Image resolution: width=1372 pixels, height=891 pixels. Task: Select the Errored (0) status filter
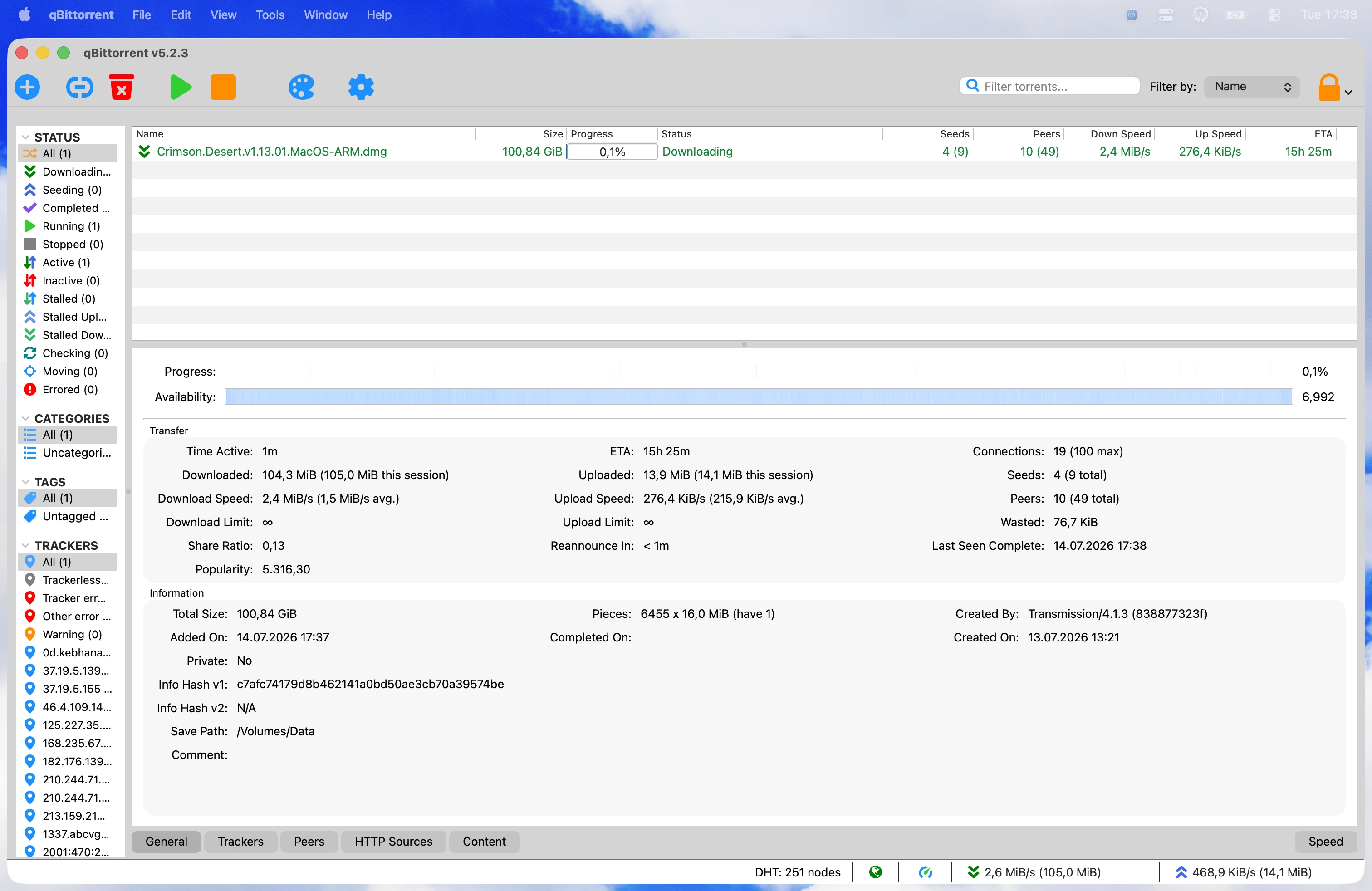68,390
